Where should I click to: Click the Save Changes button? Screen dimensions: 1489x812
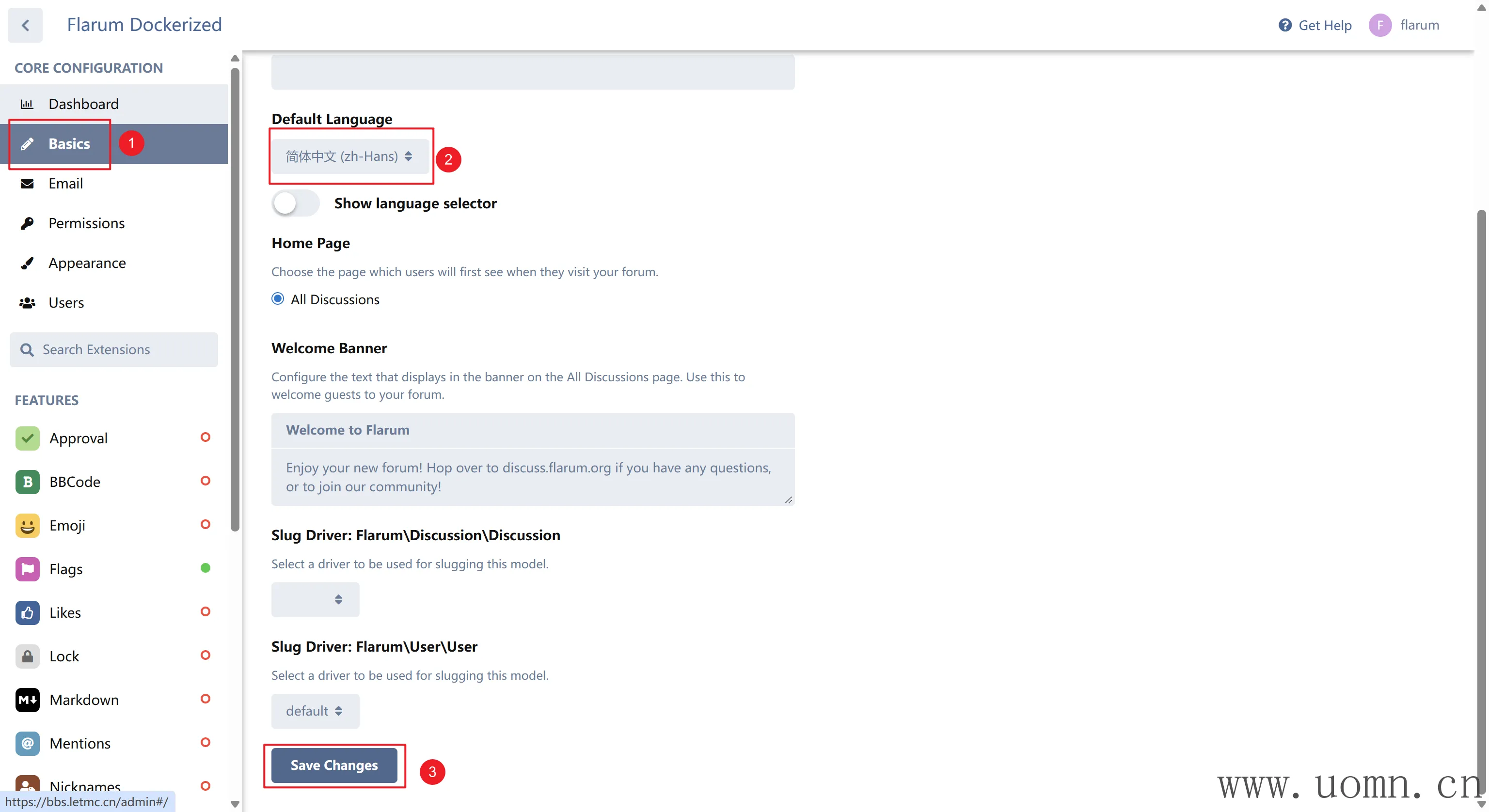334,765
